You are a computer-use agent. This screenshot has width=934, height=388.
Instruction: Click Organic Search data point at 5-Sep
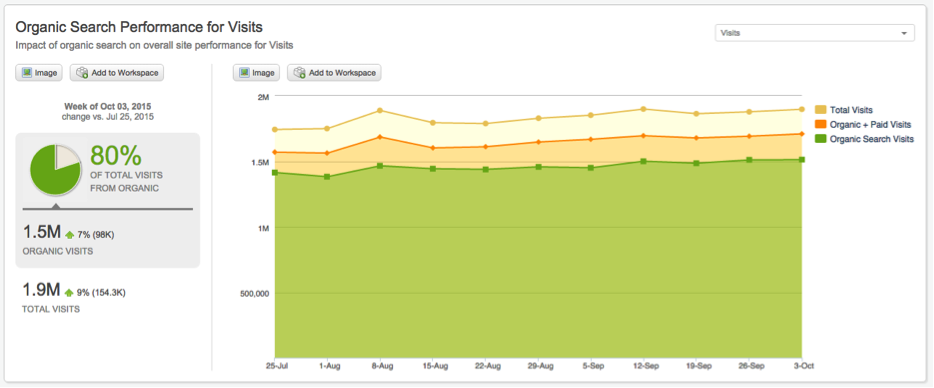point(591,168)
